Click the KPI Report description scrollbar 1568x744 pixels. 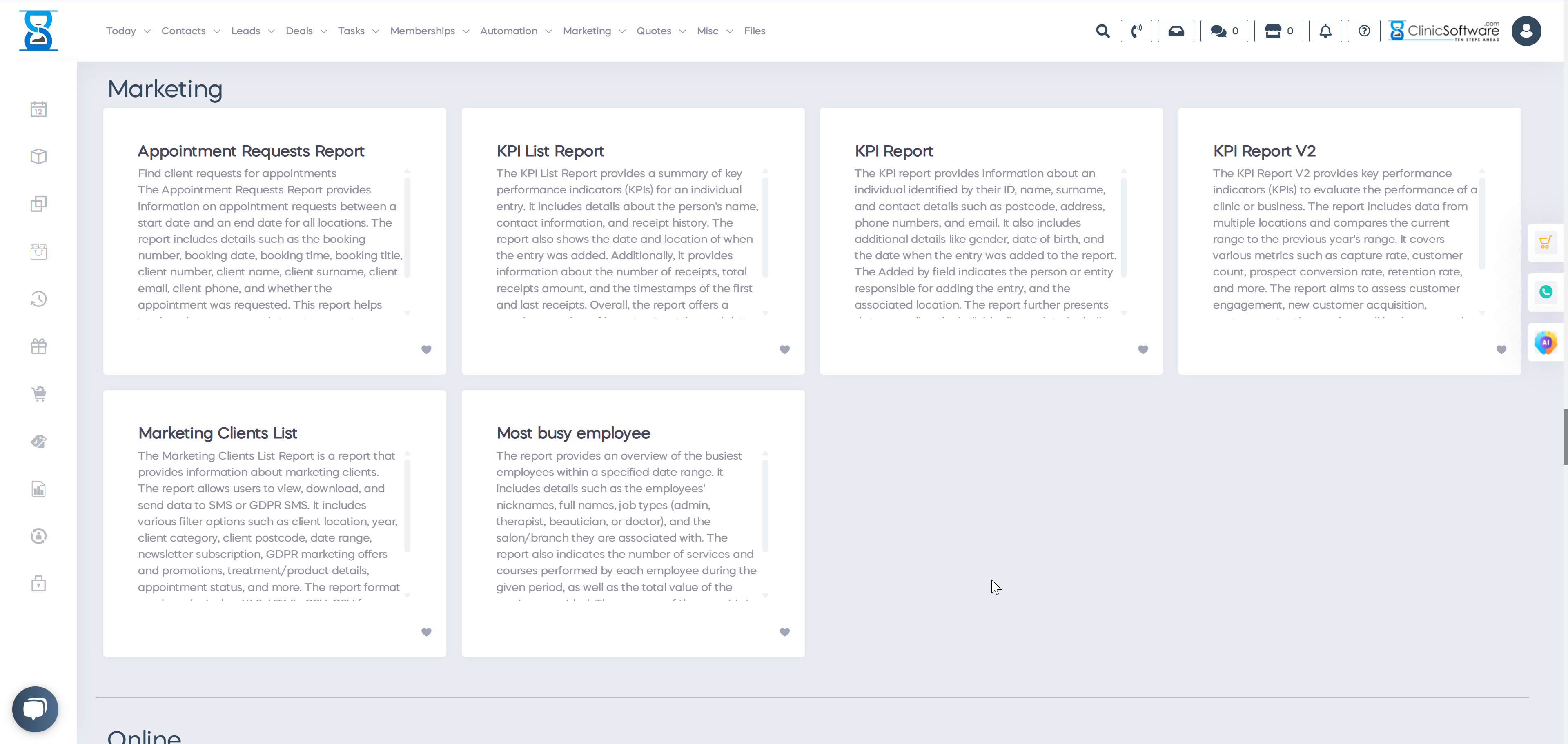click(1124, 227)
